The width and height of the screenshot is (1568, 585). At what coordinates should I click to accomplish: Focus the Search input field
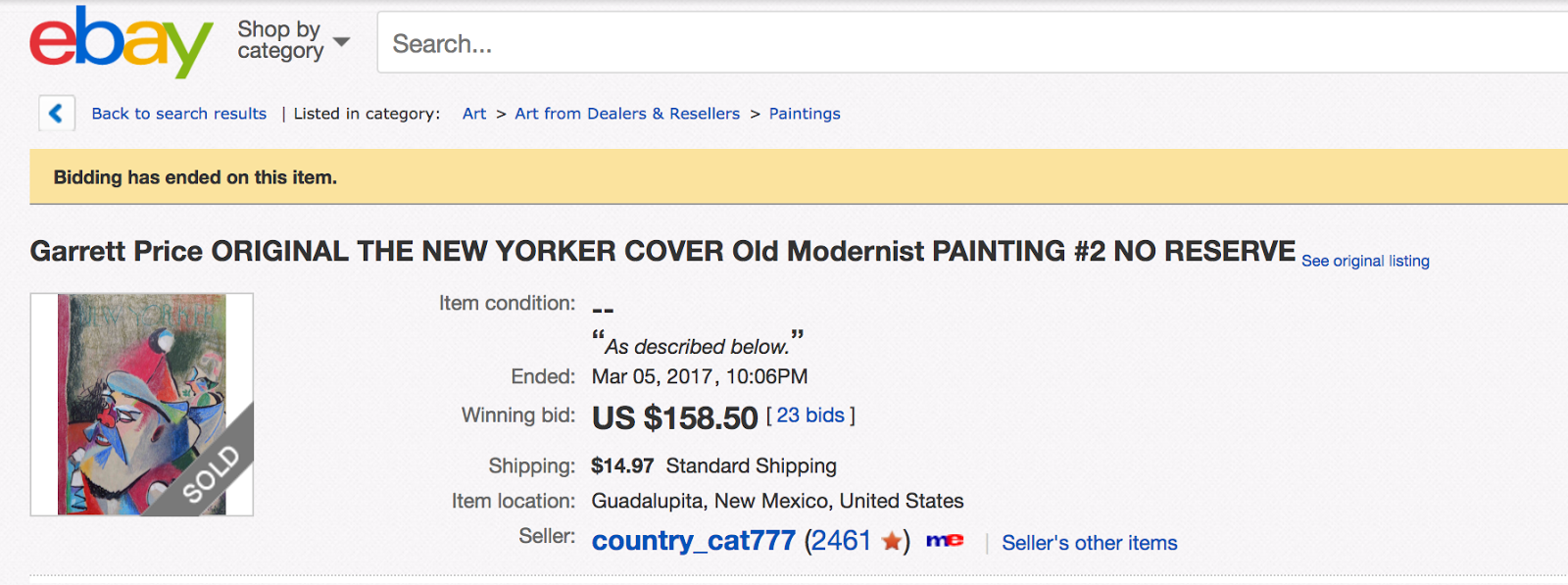(970, 44)
